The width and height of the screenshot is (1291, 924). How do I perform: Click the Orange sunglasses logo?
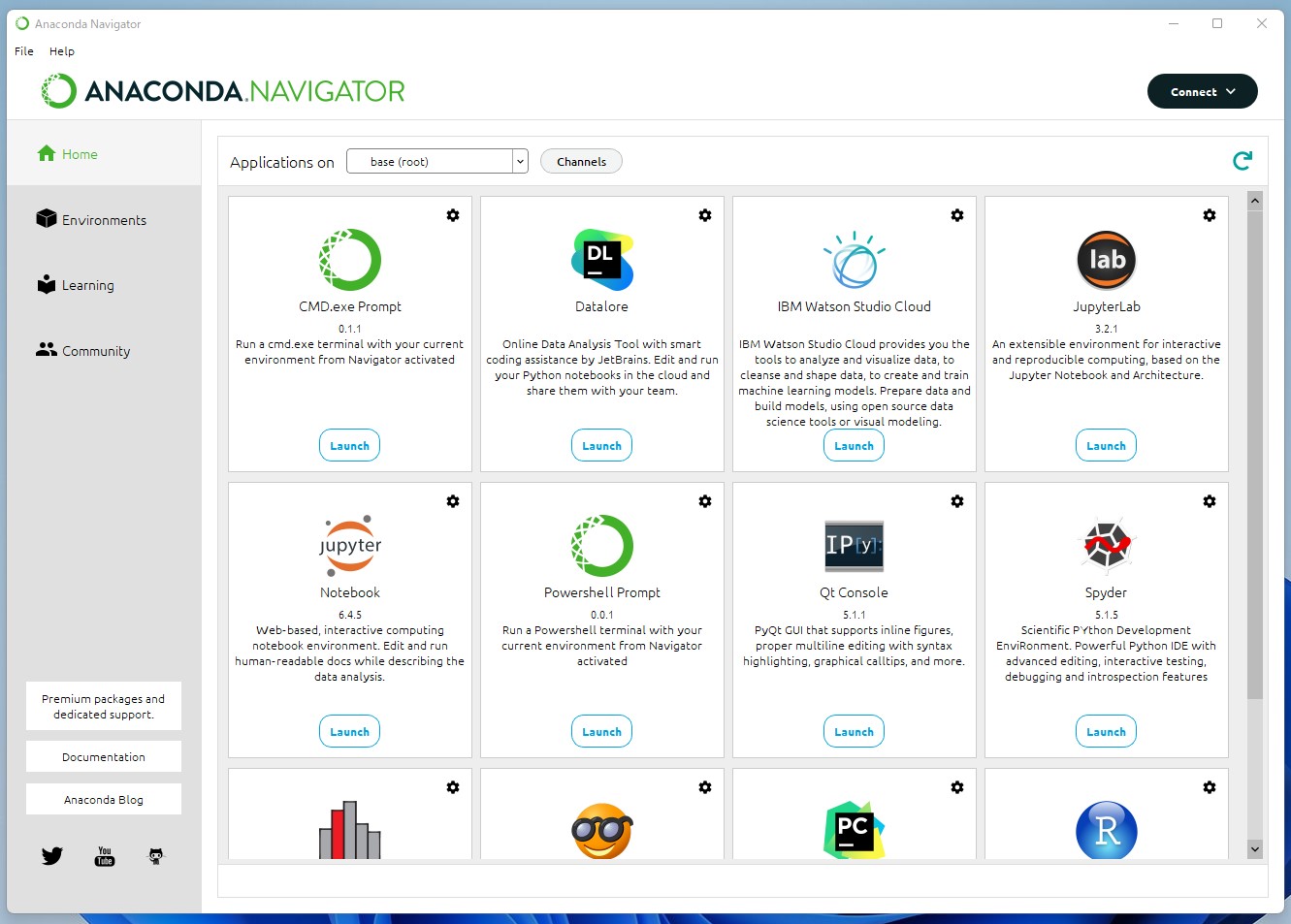click(602, 831)
